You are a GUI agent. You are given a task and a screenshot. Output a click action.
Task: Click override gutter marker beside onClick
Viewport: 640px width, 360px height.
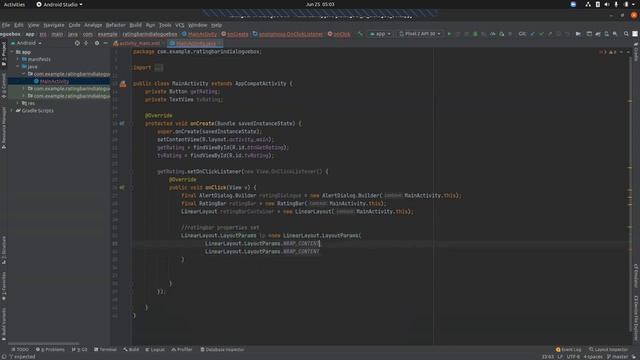(122, 187)
